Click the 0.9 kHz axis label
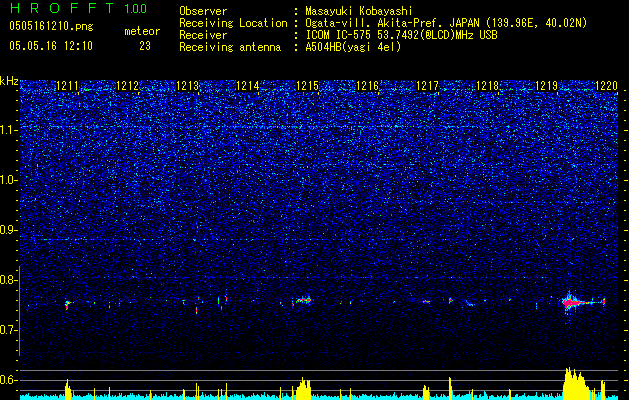Viewport: 629px width, 400px height. (x=8, y=230)
